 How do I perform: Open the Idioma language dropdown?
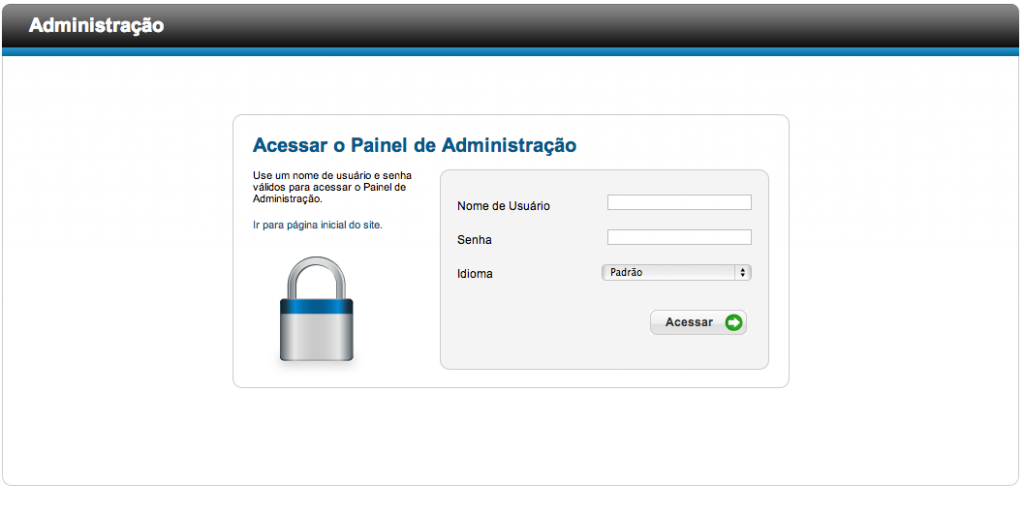(676, 272)
